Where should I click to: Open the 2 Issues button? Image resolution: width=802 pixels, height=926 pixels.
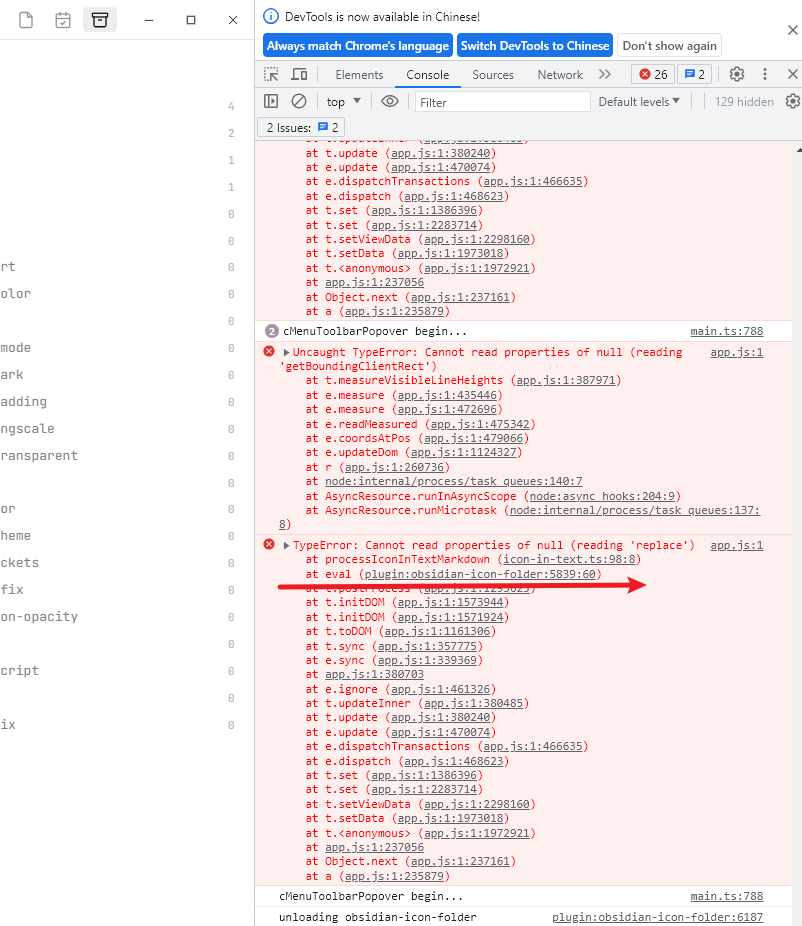301,128
